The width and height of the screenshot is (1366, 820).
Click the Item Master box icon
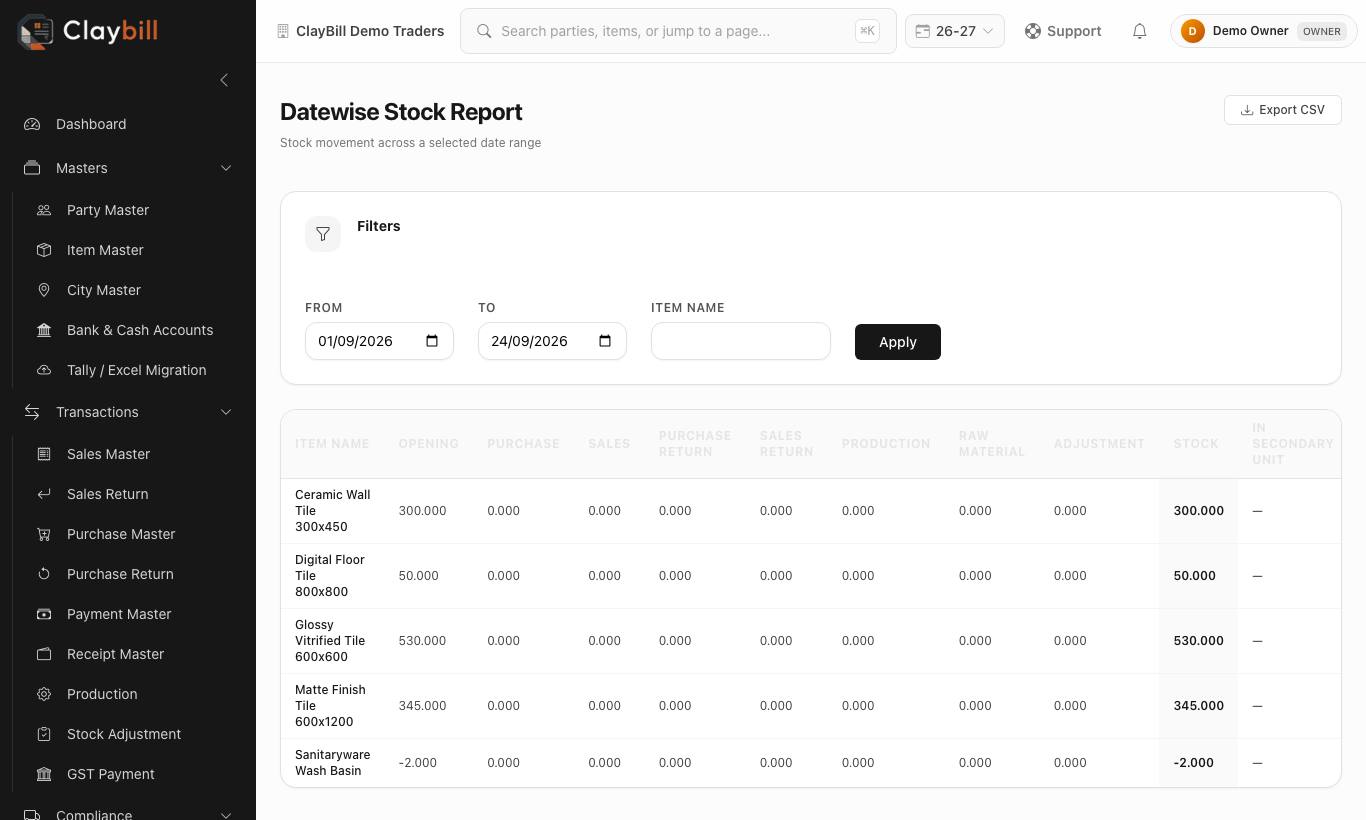tap(44, 250)
